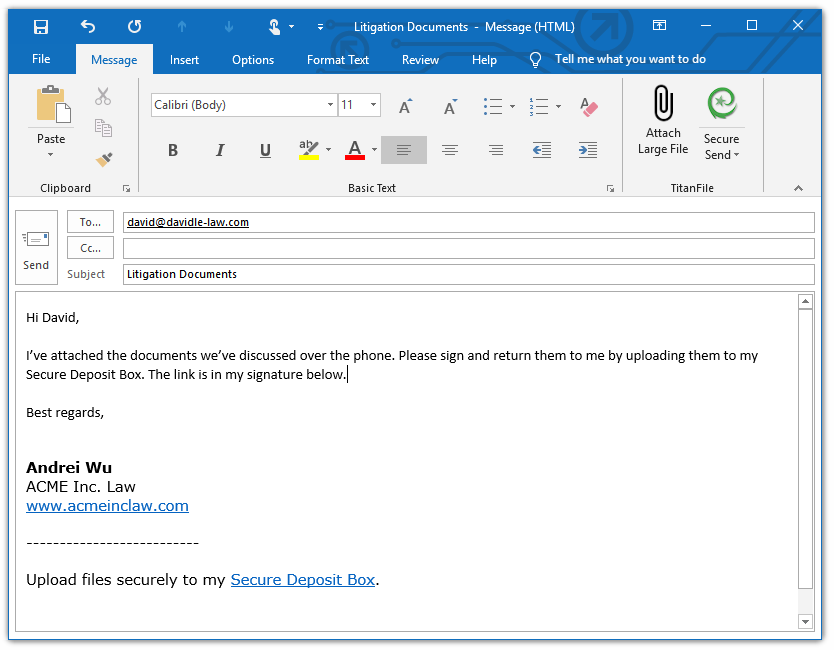The width and height of the screenshot is (834, 650).
Task: Open the Basic Text dialog launcher
Action: coord(610,188)
